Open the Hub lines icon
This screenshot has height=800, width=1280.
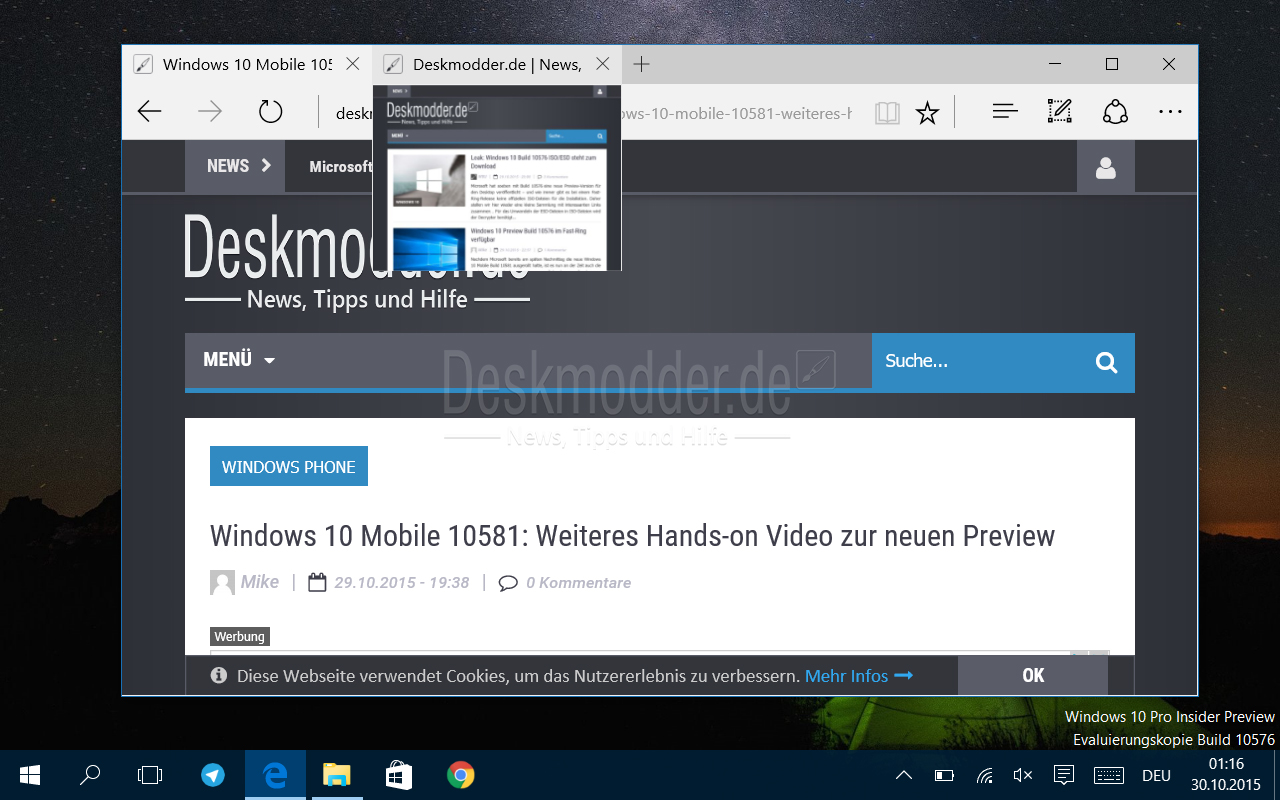[x=1005, y=112]
